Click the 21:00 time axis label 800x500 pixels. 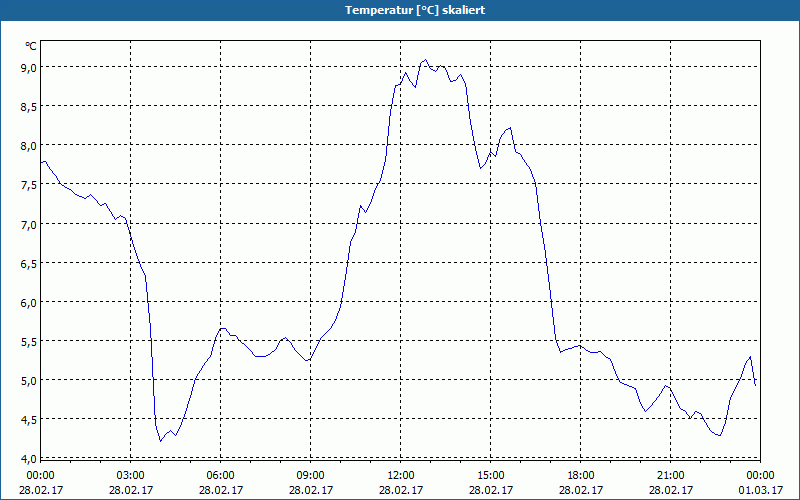click(x=670, y=476)
